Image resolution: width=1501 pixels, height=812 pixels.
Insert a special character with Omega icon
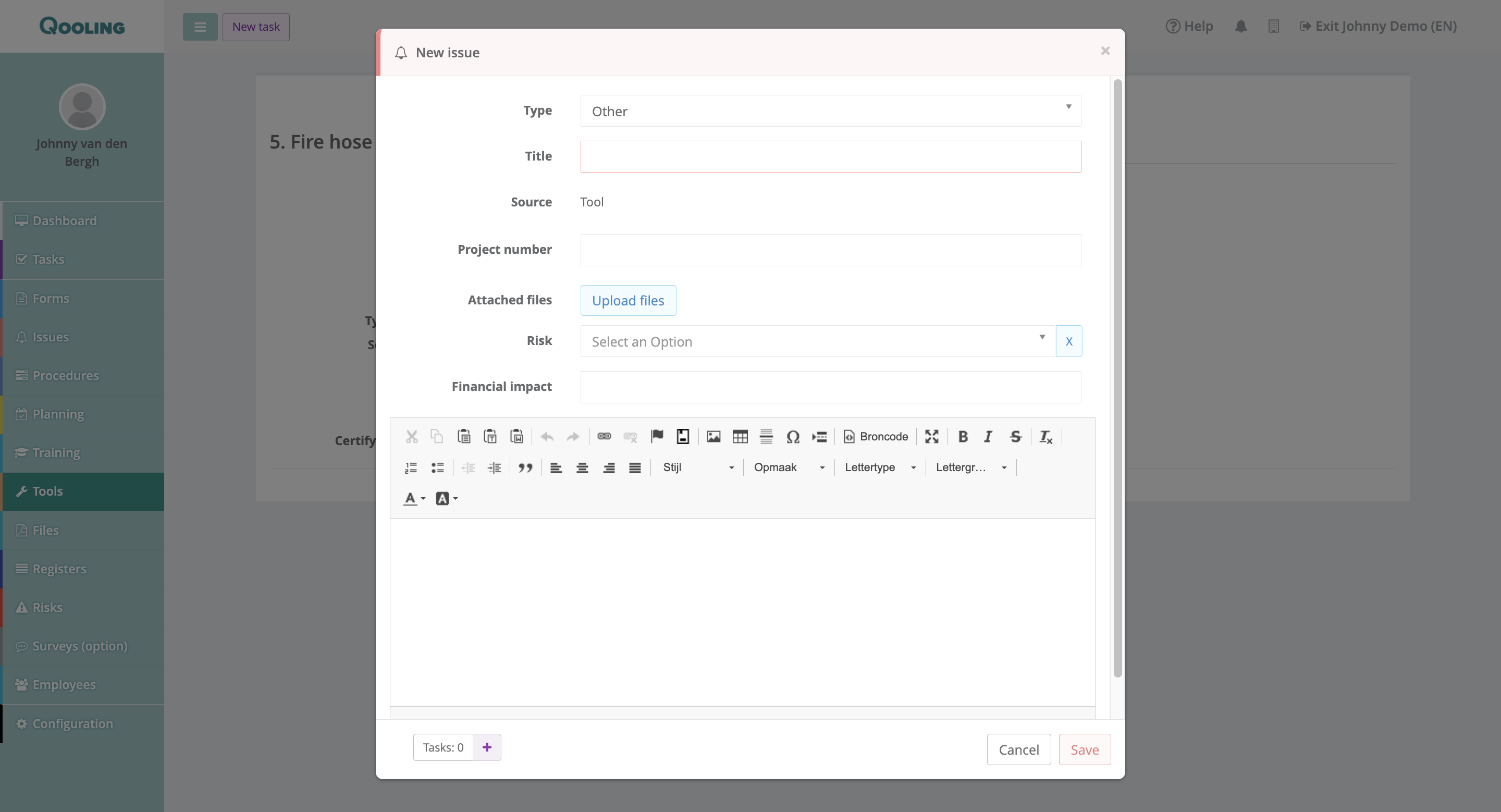click(x=792, y=437)
